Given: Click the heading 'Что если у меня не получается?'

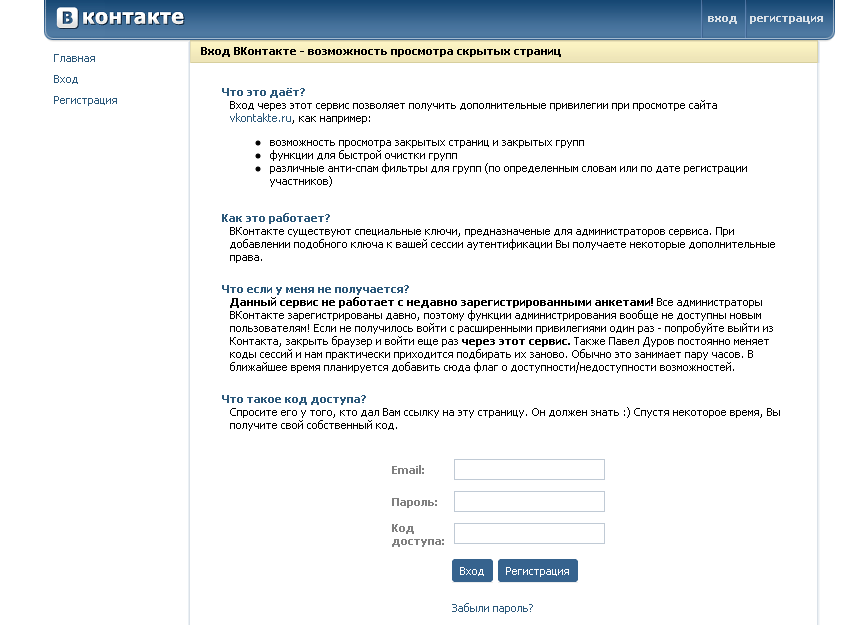Looking at the screenshot, I should (x=315, y=289).
